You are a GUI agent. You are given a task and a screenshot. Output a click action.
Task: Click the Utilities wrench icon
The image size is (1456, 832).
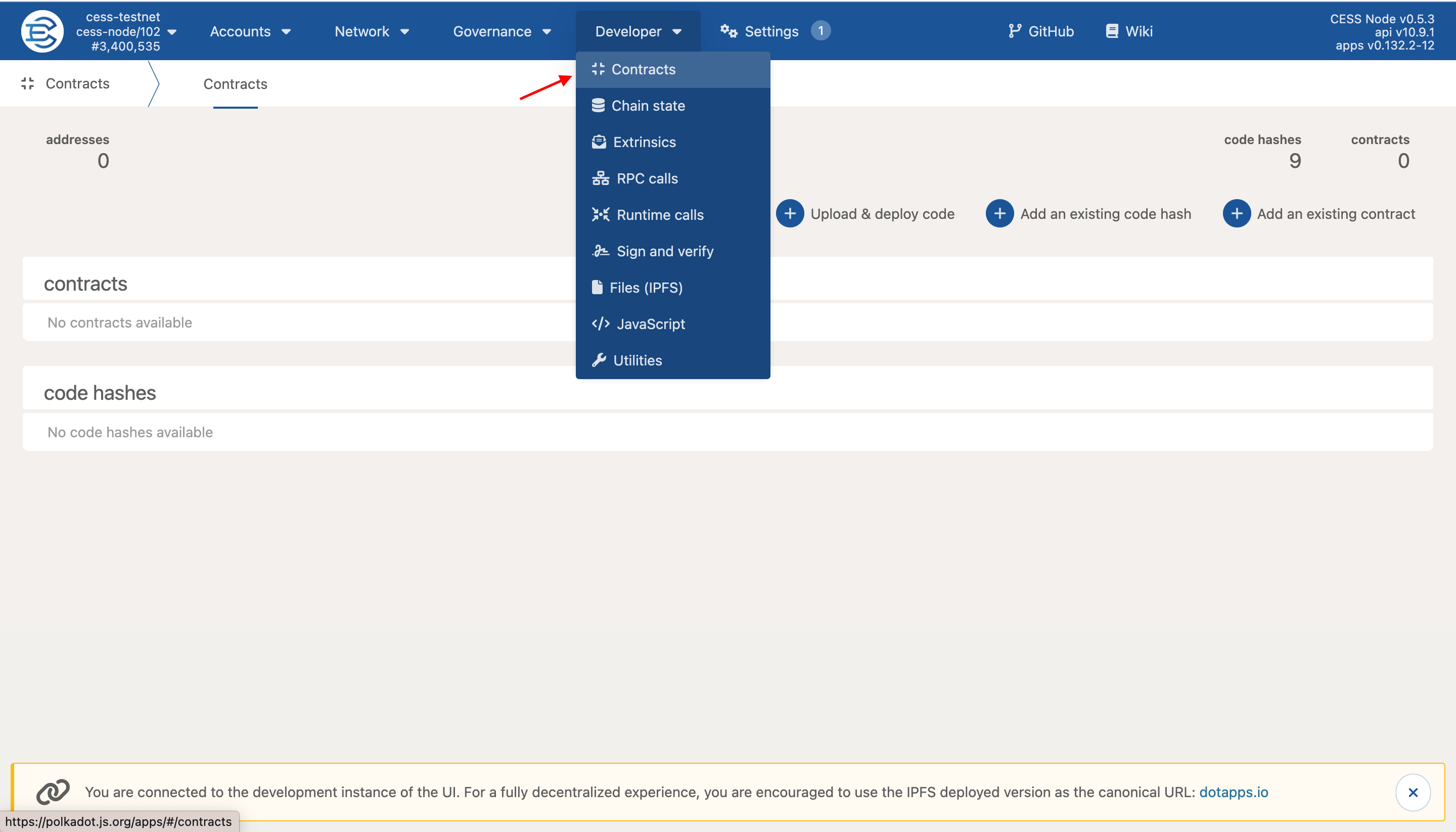pos(599,360)
